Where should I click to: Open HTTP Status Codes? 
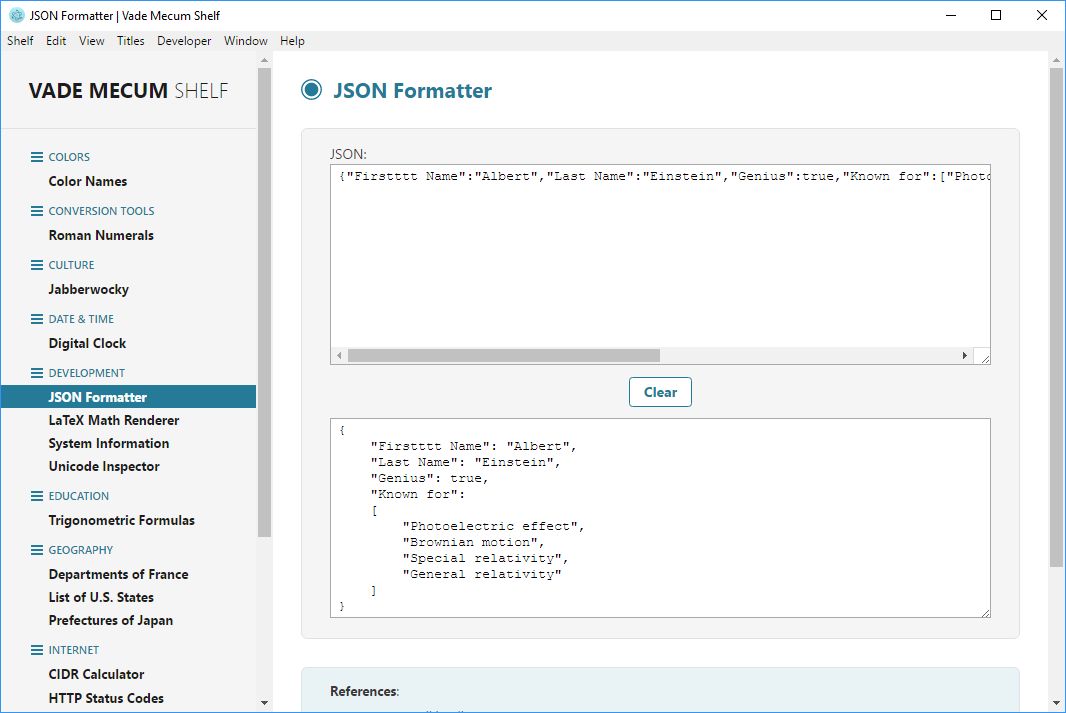[106, 698]
